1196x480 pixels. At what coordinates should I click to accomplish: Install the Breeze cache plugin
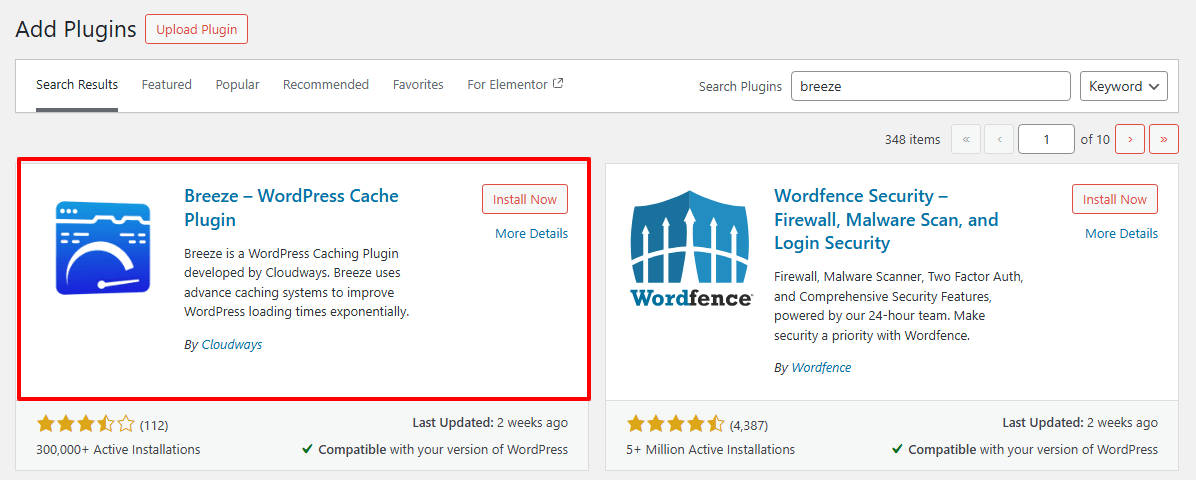[525, 199]
